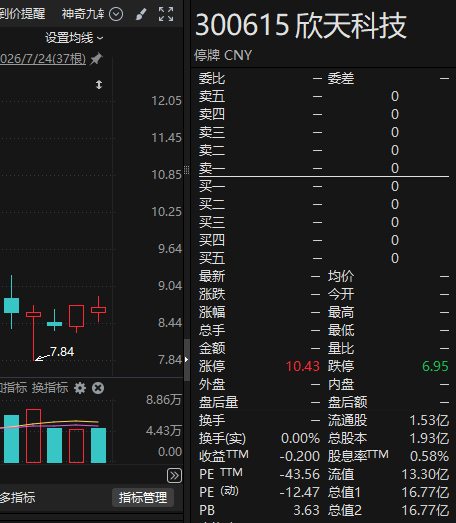Toggle fullscreen chart expand icon
This screenshot has width=456, height=523.
pyautogui.click(x=166, y=14)
